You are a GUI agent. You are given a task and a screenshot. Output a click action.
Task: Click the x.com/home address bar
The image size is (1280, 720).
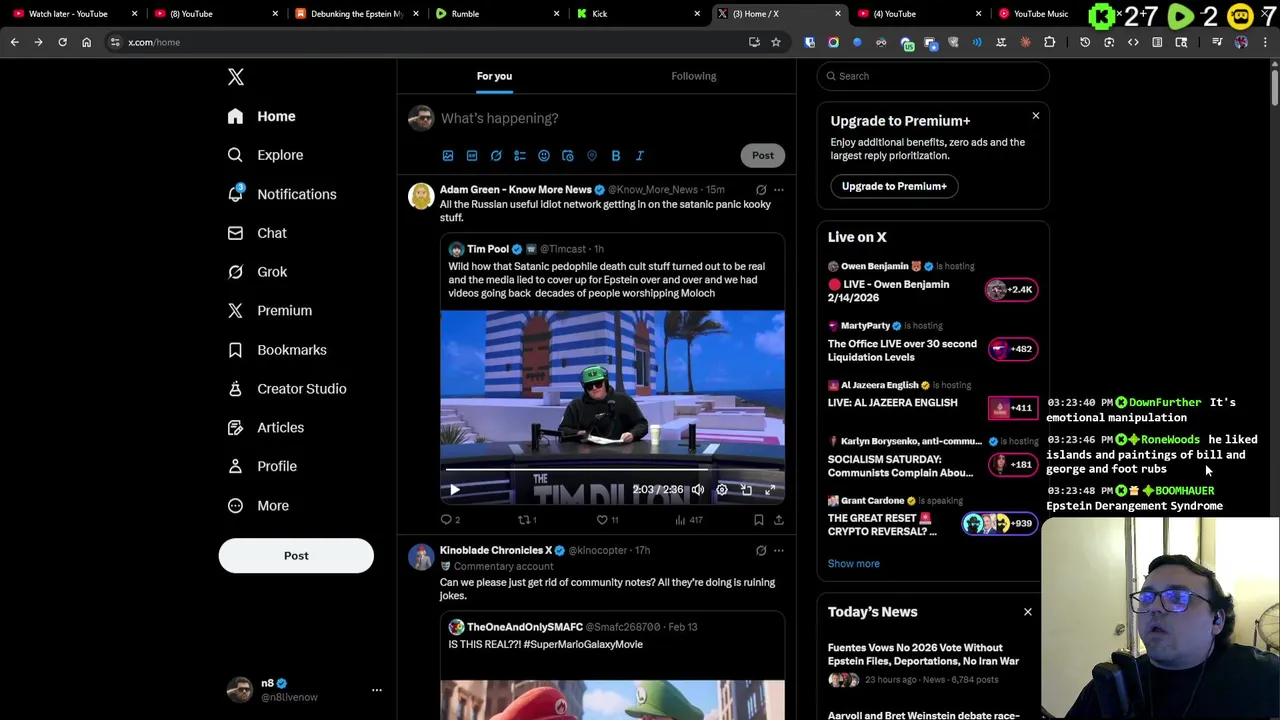click(x=430, y=42)
